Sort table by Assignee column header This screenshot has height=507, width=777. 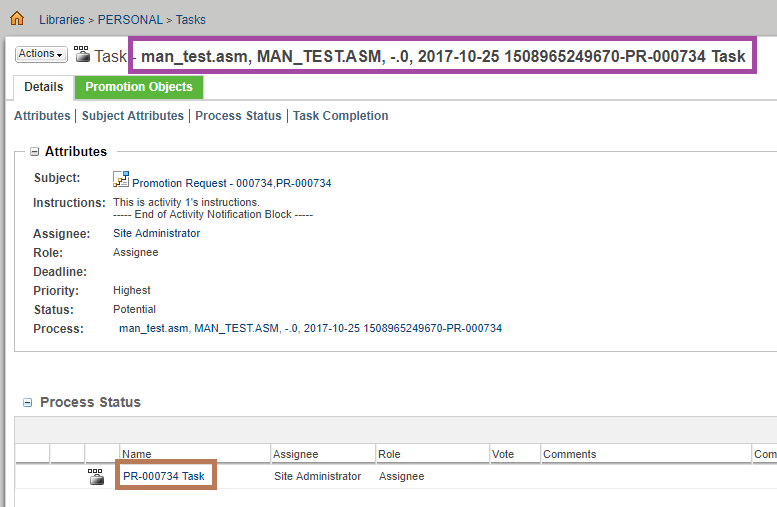(295, 455)
